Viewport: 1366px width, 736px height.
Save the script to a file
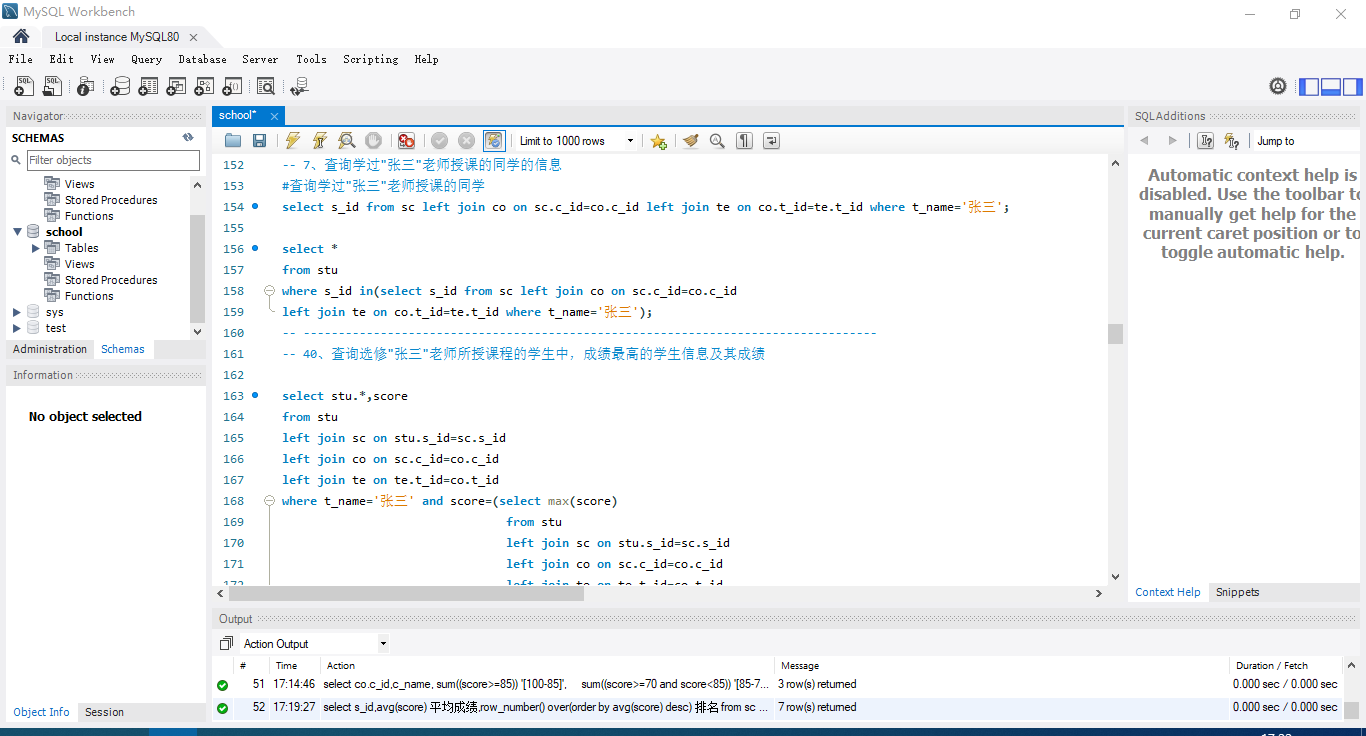(259, 141)
